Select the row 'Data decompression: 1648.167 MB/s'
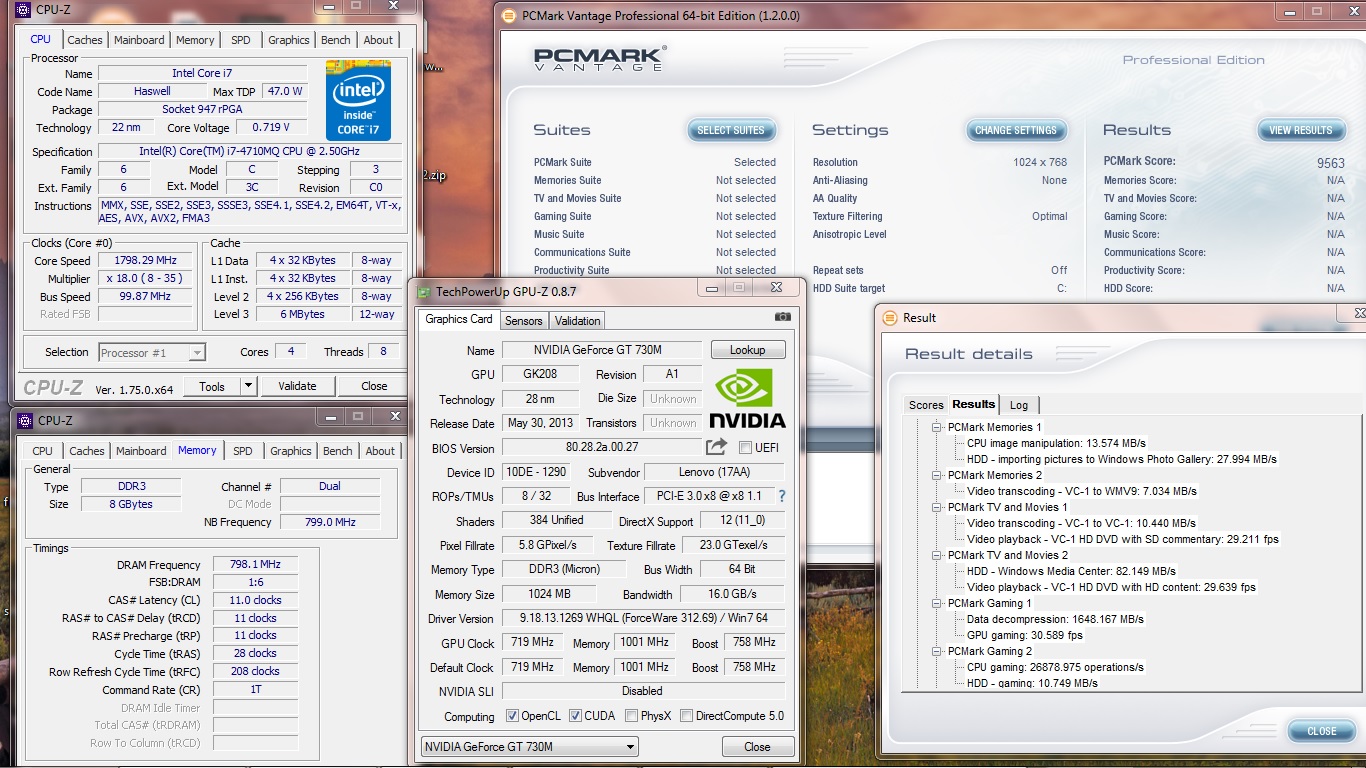The image size is (1366, 768). tap(1055, 619)
